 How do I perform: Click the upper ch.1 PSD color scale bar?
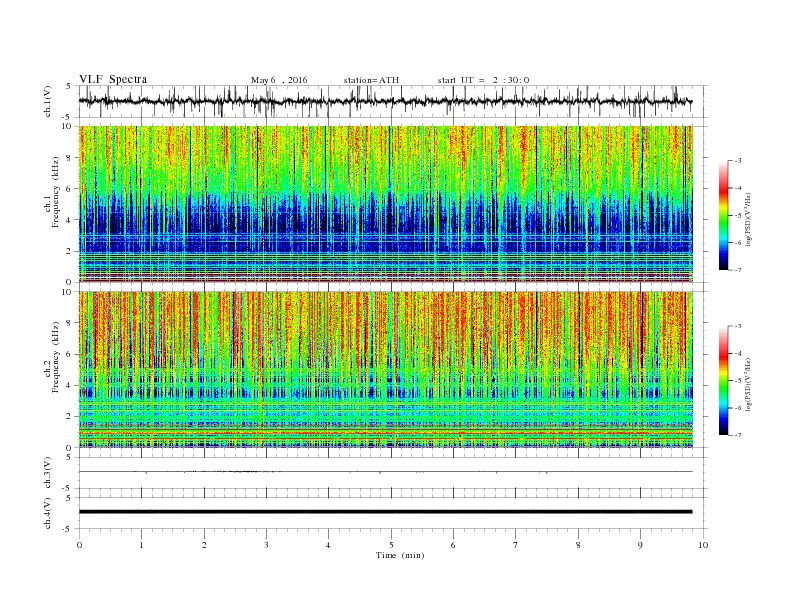(x=723, y=215)
